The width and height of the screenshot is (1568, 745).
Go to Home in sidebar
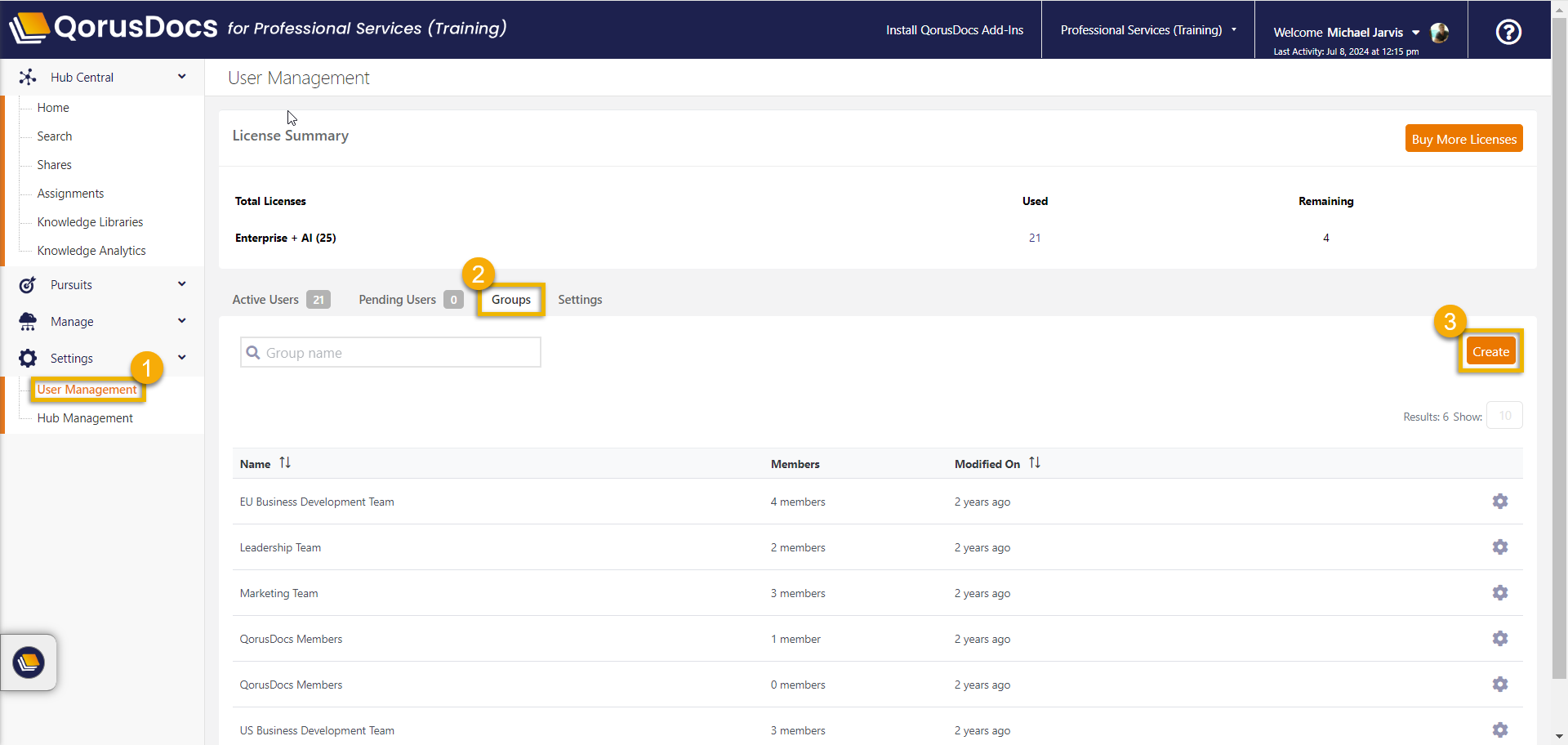(53, 108)
